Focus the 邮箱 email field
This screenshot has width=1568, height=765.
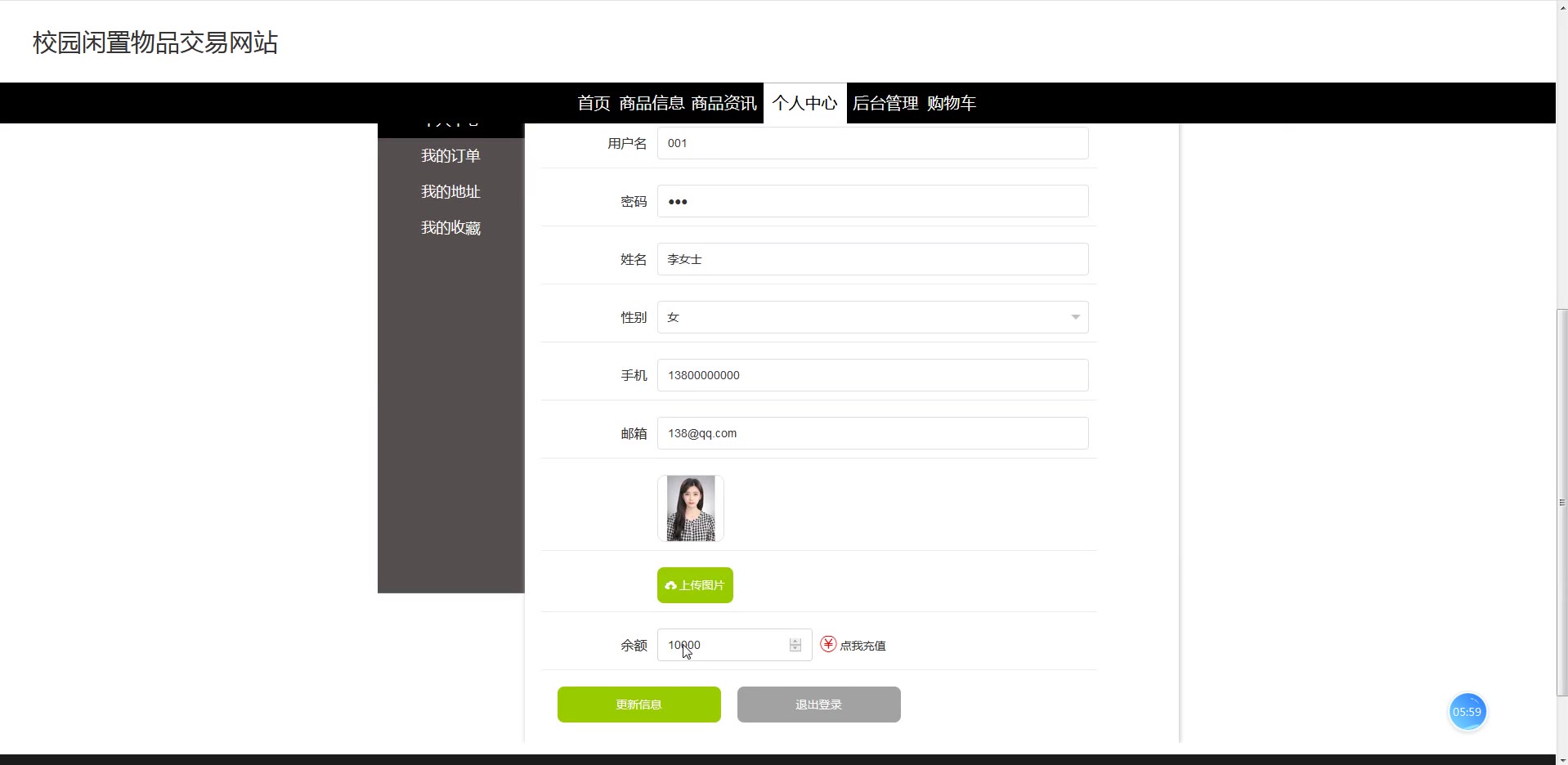[x=872, y=433]
